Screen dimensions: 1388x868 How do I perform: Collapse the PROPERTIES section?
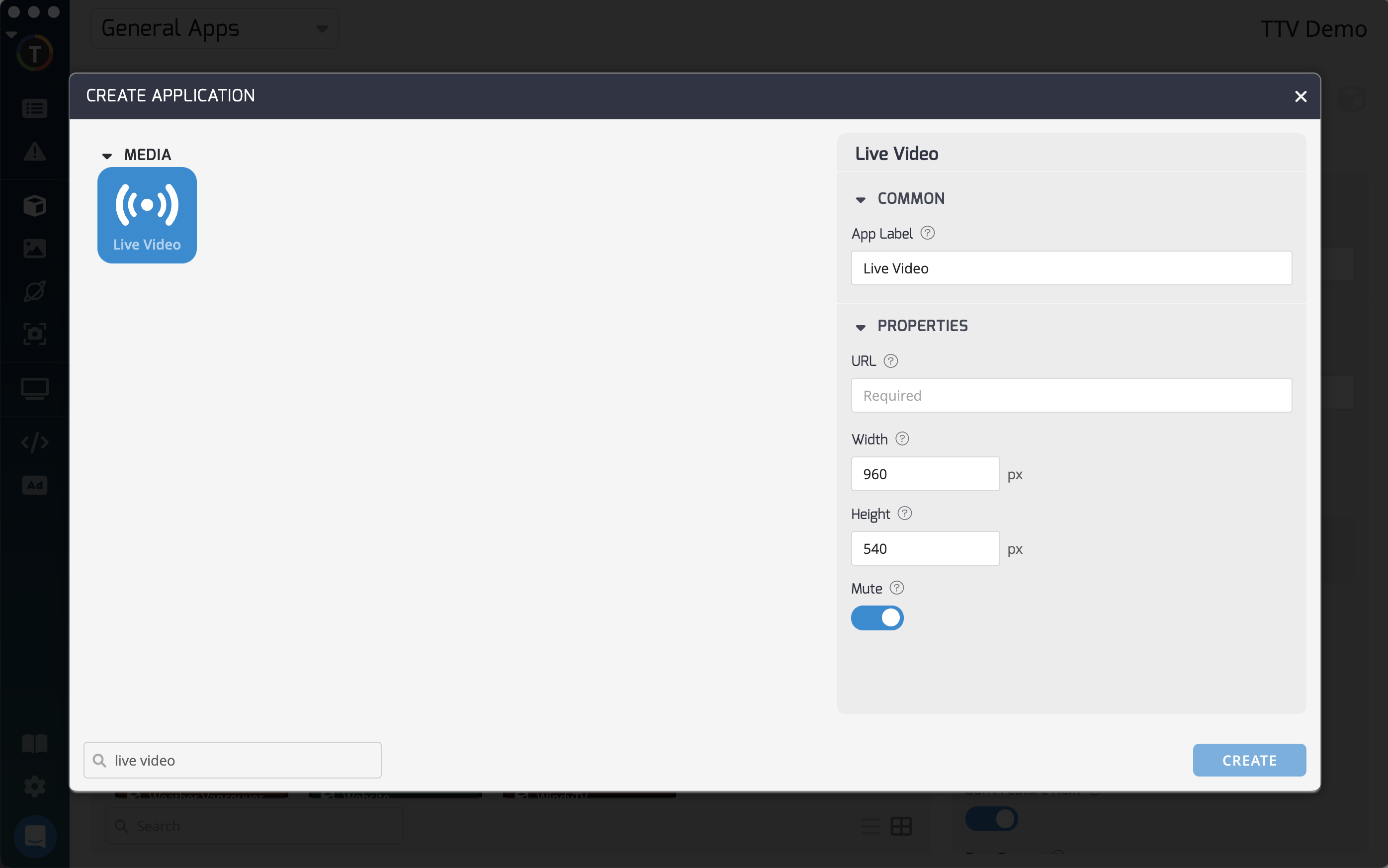pyautogui.click(x=861, y=327)
